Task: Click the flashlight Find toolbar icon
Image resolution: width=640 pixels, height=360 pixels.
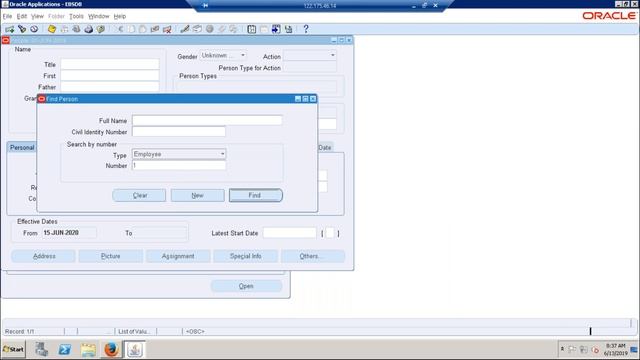Action: pyautogui.click(x=22, y=29)
